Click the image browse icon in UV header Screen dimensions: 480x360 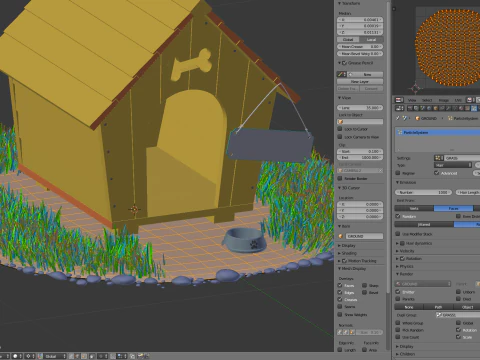[x=471, y=100]
